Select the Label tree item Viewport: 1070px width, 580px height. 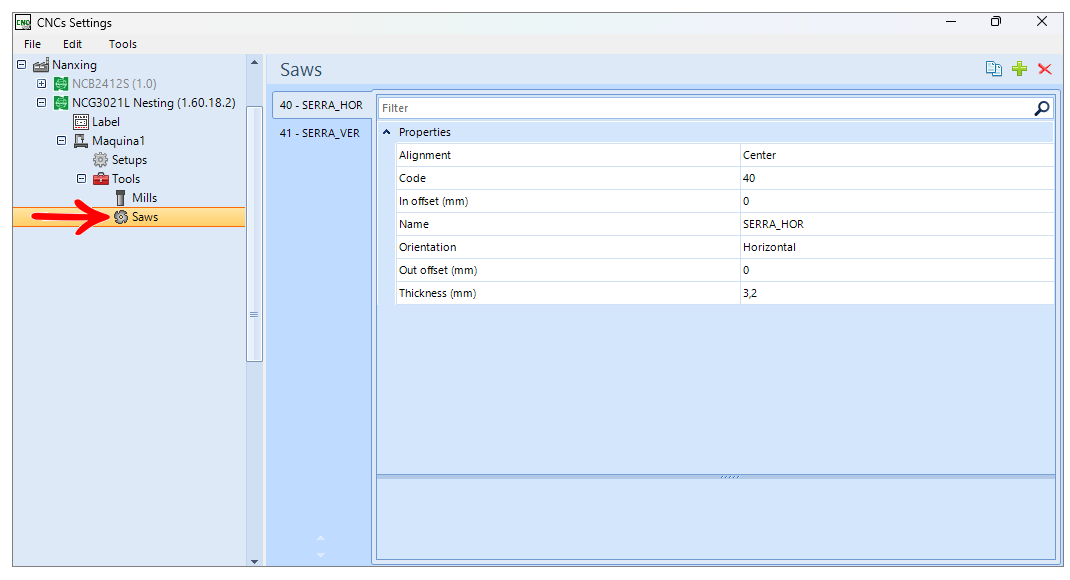tap(106, 122)
